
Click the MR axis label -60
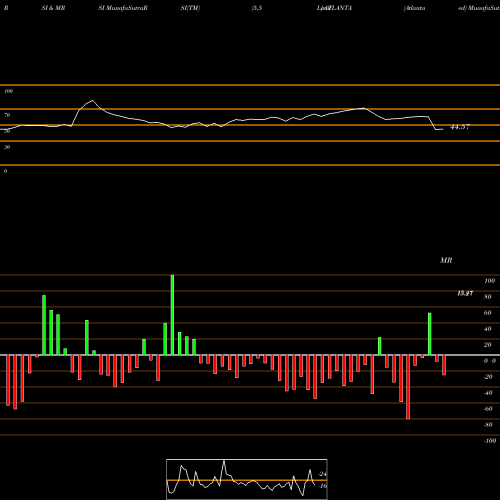pos(488,409)
